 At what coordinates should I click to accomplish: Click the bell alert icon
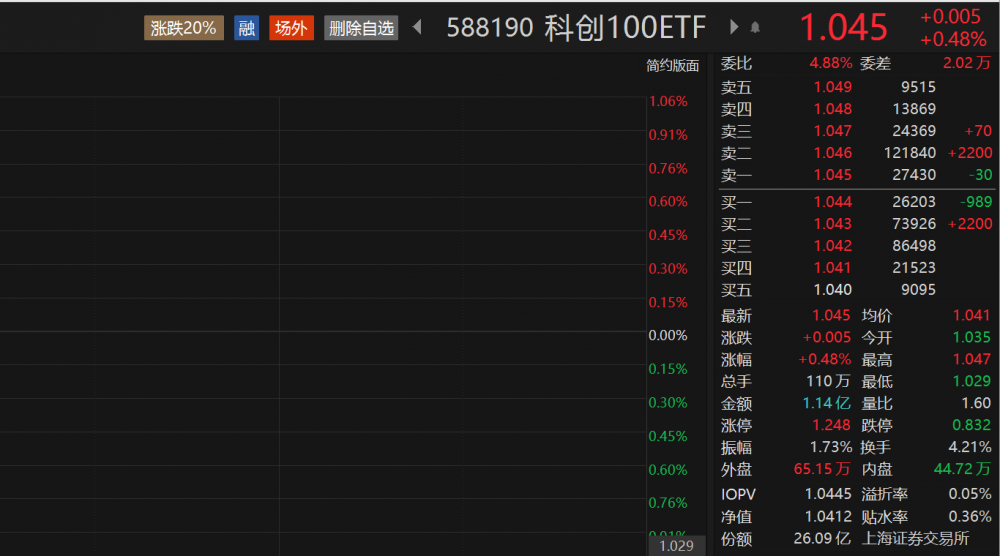(x=755, y=27)
